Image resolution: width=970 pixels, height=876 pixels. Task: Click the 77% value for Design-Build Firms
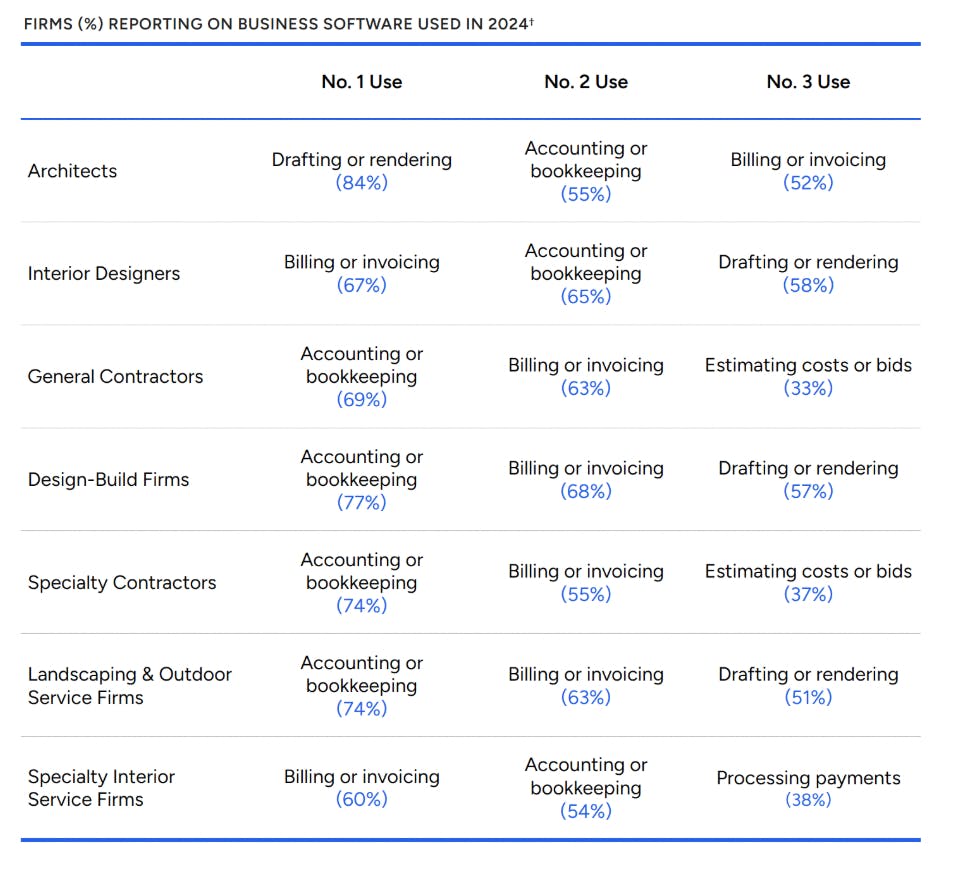pos(362,503)
